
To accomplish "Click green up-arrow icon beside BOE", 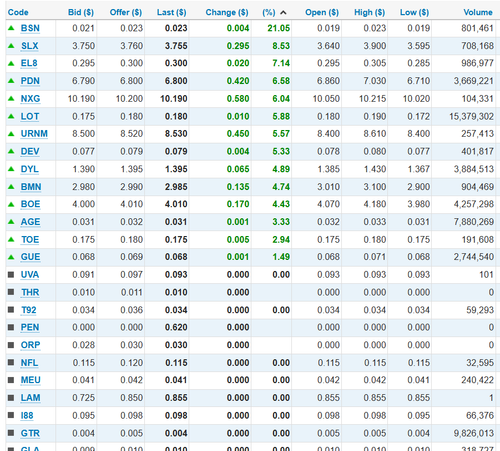I will (x=11, y=204).
